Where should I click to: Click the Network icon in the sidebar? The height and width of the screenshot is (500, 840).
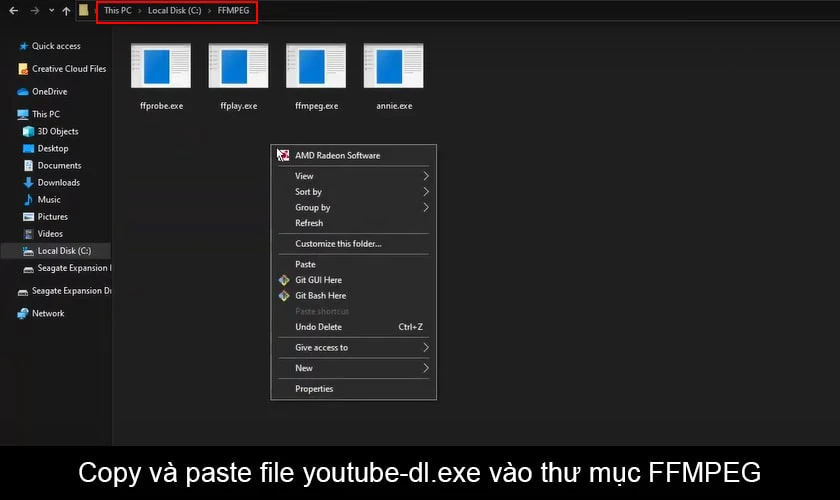[x=22, y=314]
